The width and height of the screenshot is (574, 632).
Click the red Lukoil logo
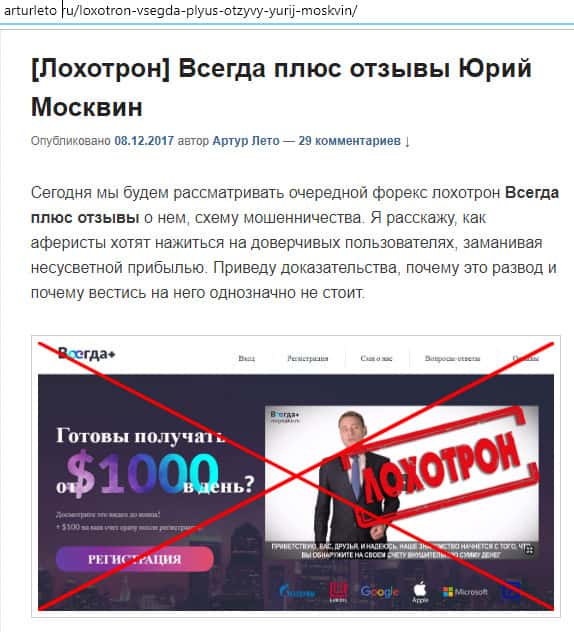pyautogui.click(x=338, y=592)
